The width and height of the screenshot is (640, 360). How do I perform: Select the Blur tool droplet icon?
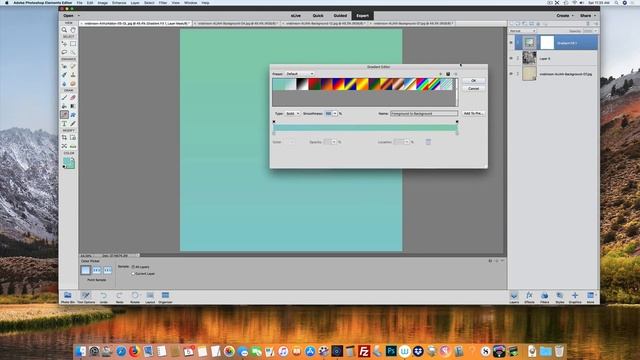(x=64, y=84)
